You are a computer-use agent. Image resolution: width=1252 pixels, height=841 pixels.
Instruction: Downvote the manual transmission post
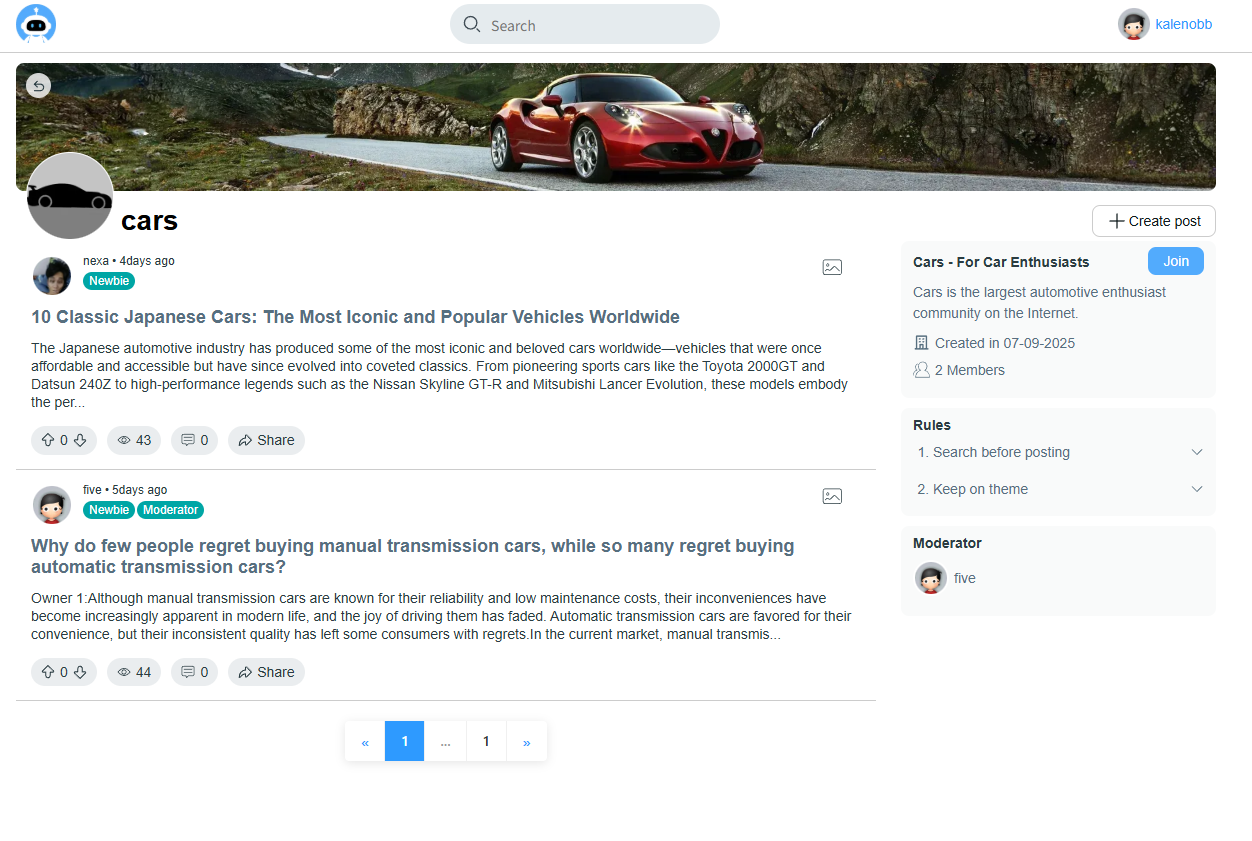79,671
